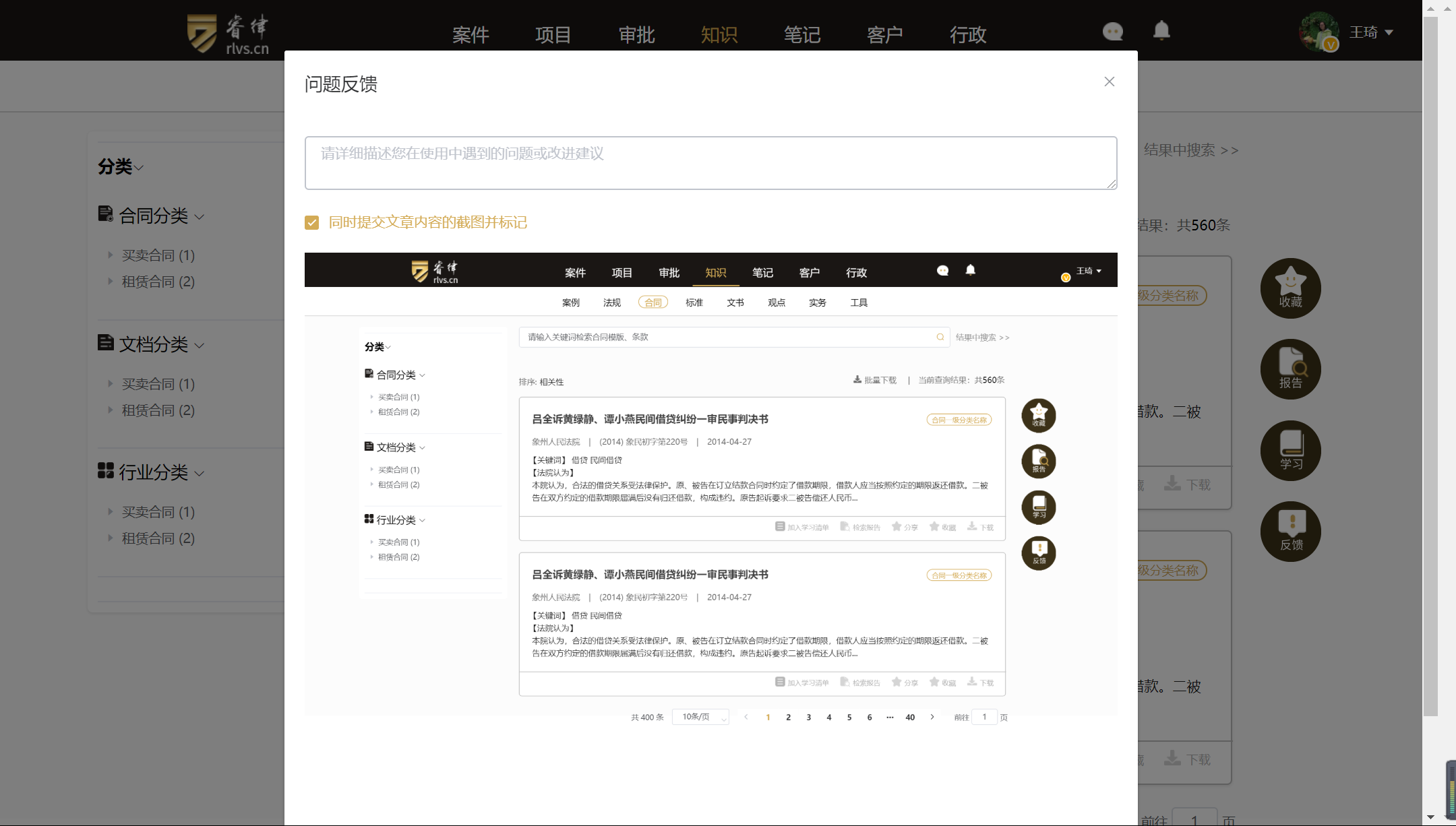Click the 合同分类 document icon in sidebar
Image resolution: width=1456 pixels, height=826 pixels.
point(105,214)
